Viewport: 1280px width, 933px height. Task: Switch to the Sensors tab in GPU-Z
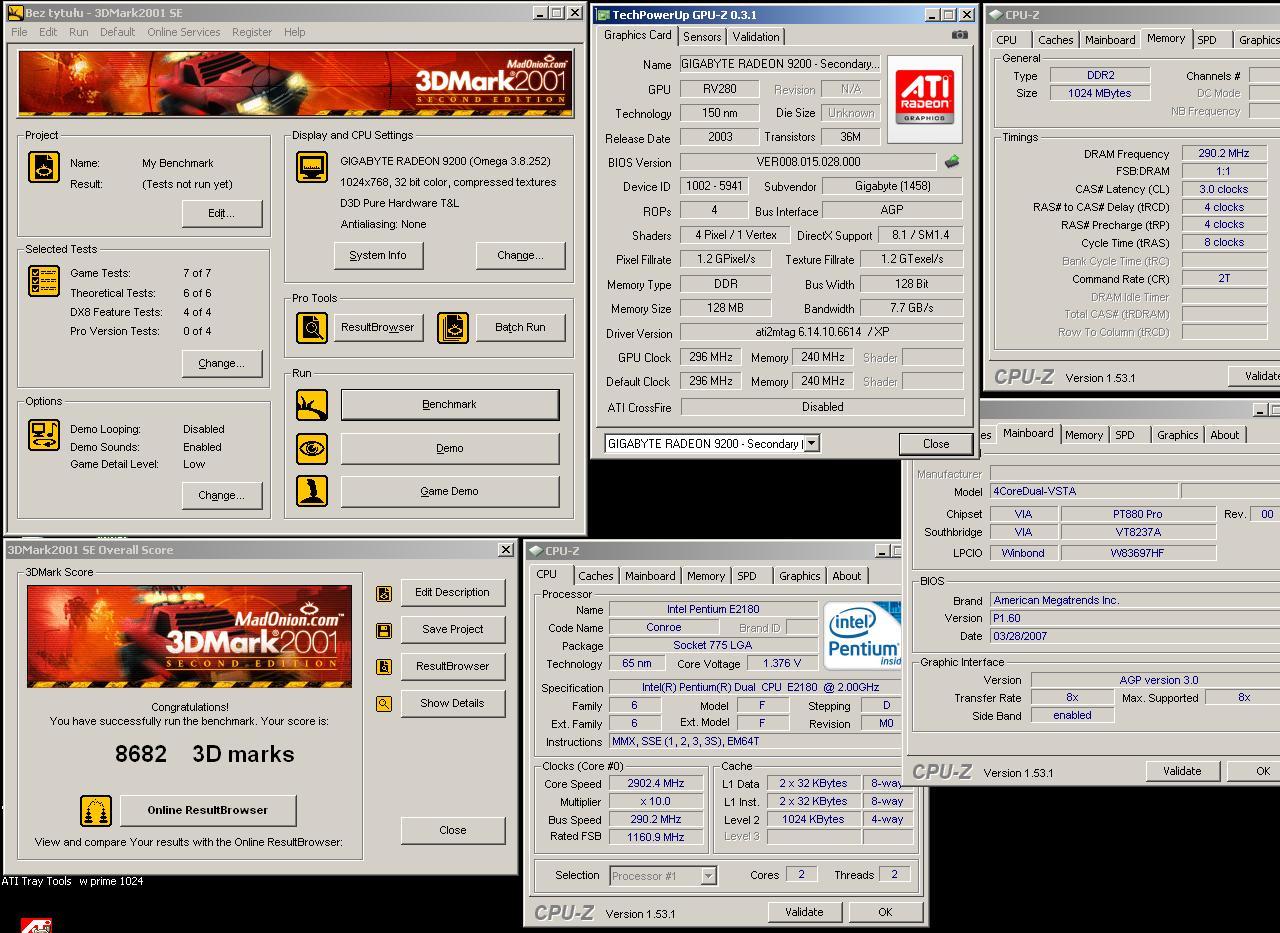click(702, 36)
